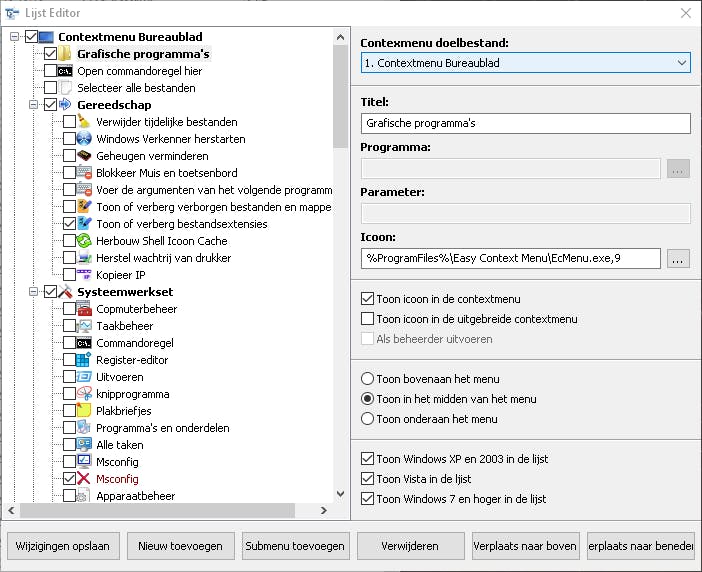Uncheck Toon Vista in de lijst

coord(368,479)
